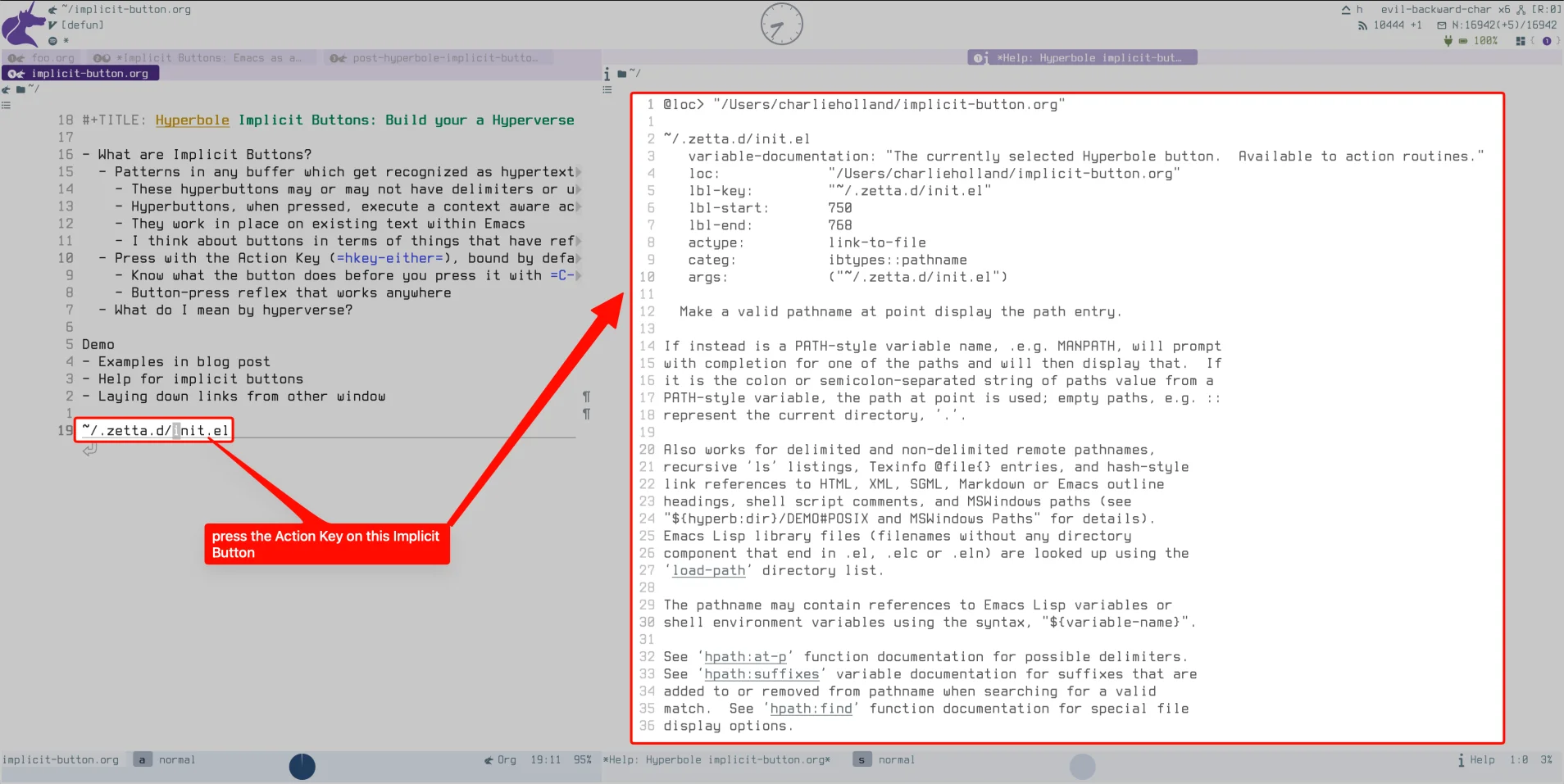Image resolution: width=1564 pixels, height=784 pixels.
Task: Click the return arrow icon below init.el line
Action: (x=90, y=449)
